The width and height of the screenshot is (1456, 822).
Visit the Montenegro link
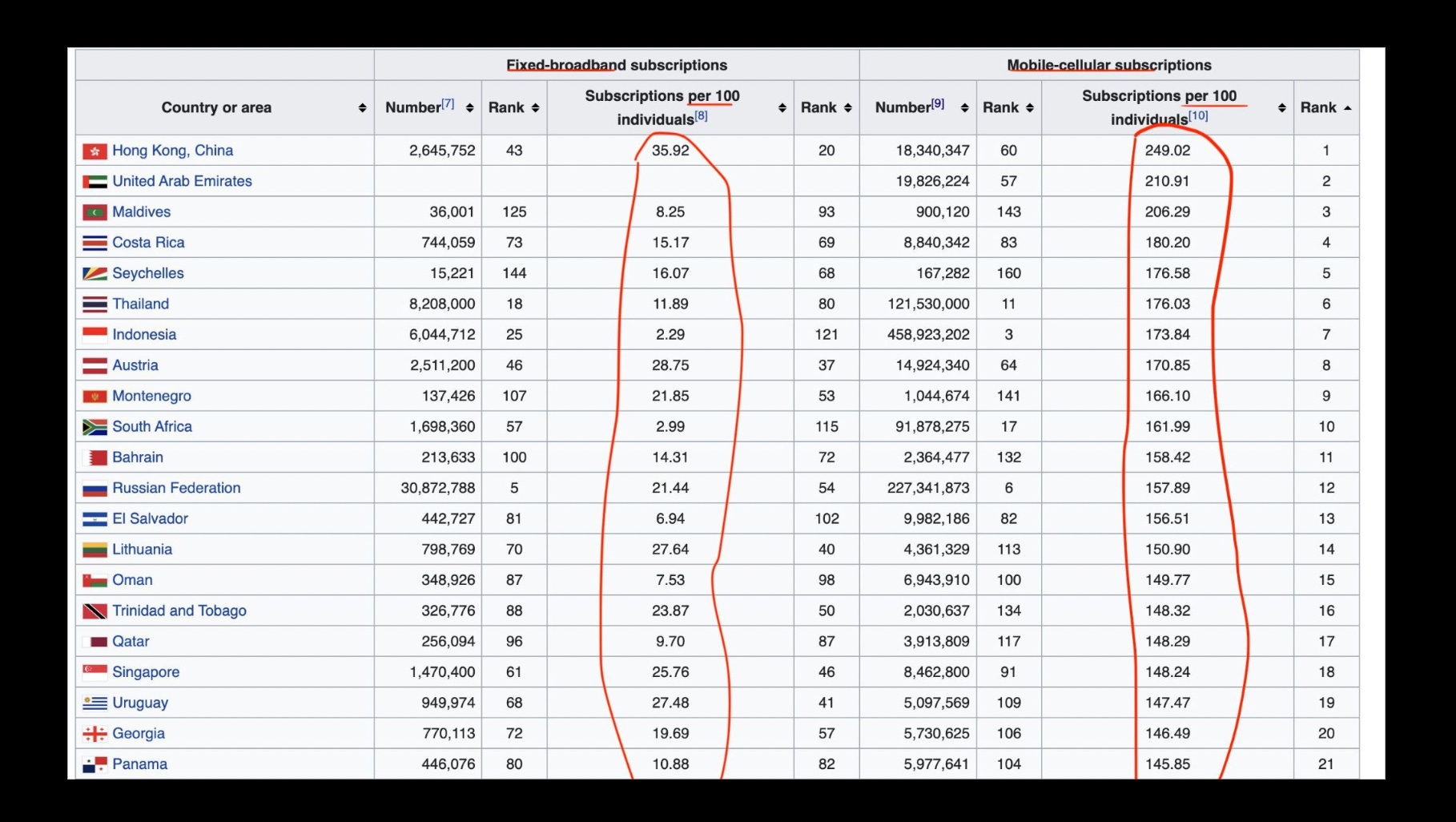pyautogui.click(x=151, y=396)
